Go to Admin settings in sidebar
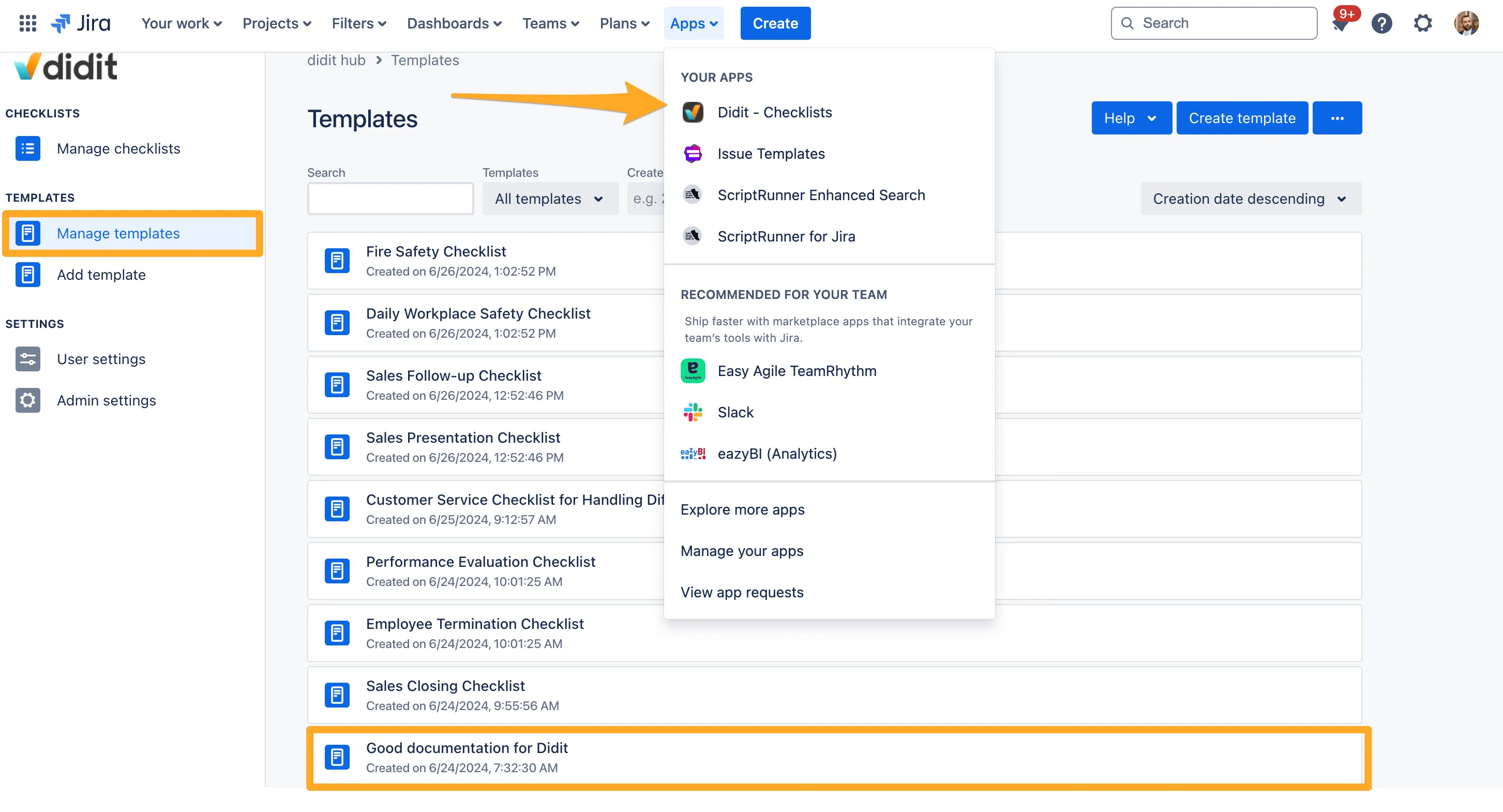The image size is (1503, 812). pyautogui.click(x=106, y=401)
